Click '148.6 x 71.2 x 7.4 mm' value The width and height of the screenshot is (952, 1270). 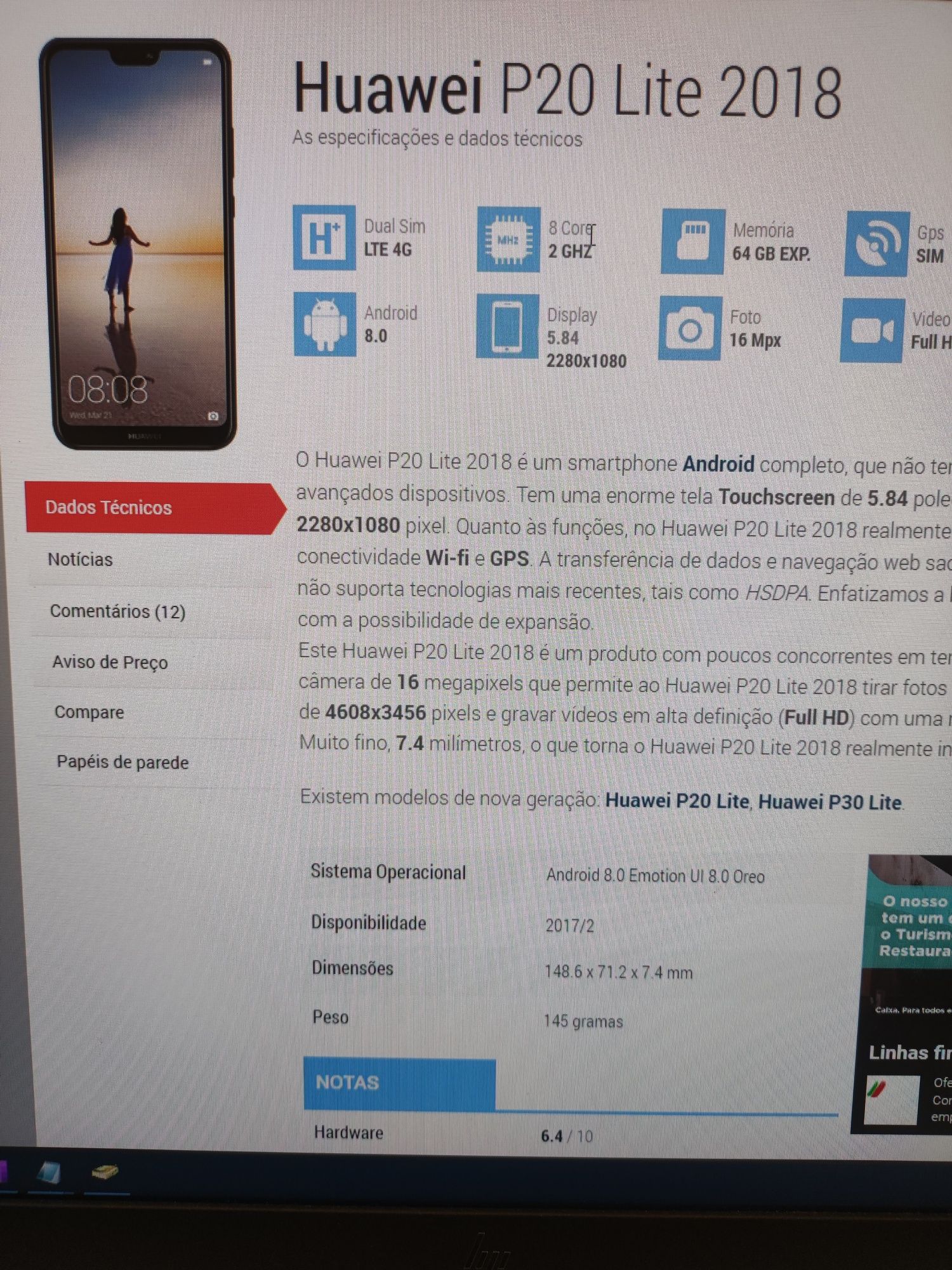(x=619, y=972)
